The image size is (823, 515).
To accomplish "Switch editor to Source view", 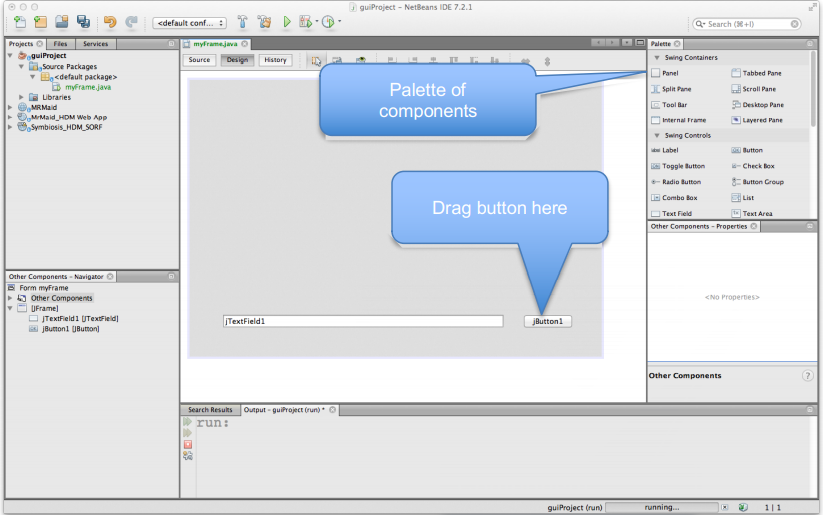I will pos(199,60).
